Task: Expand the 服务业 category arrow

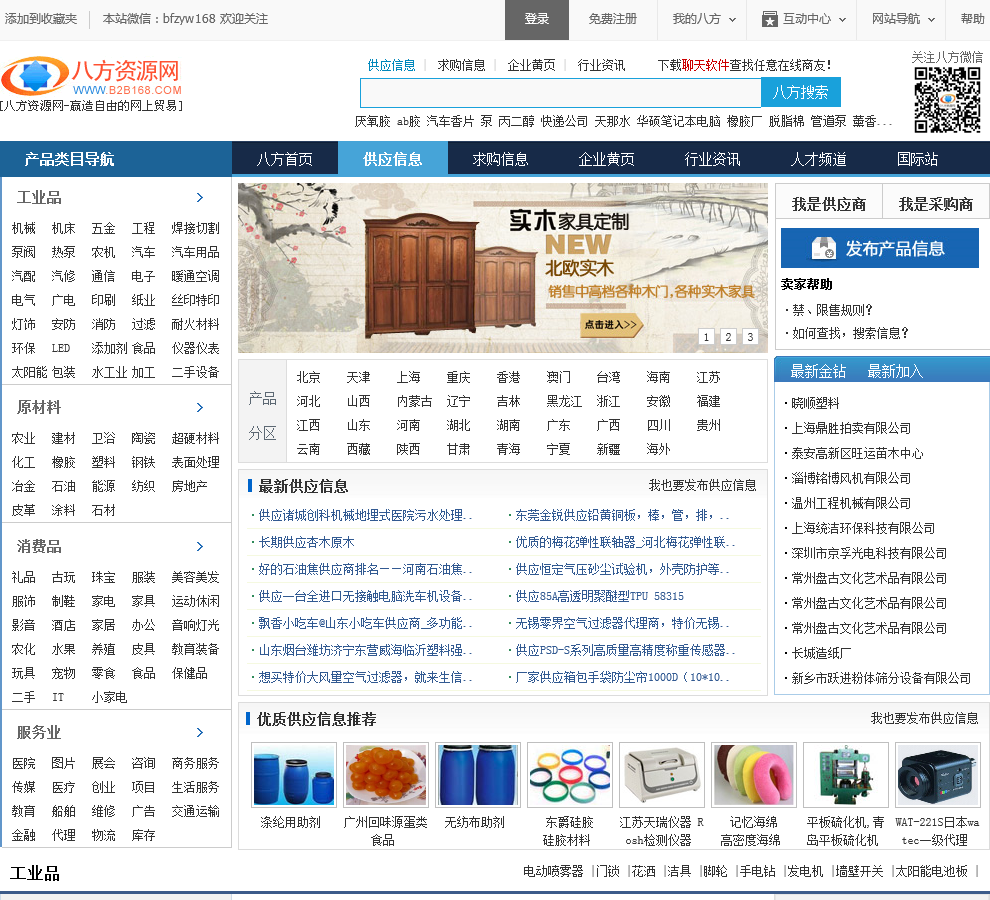Action: tap(200, 733)
